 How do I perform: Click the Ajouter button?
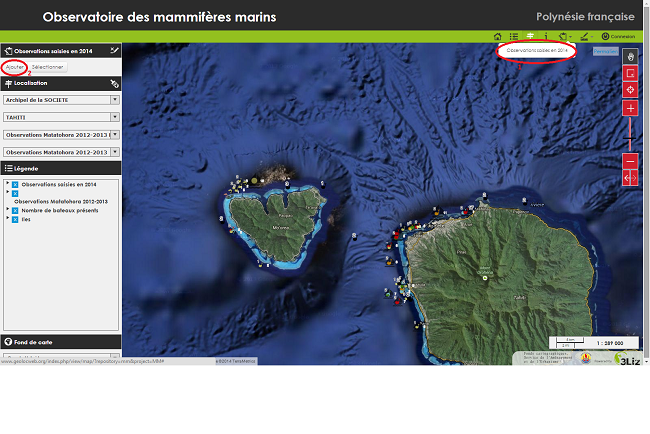pos(14,67)
